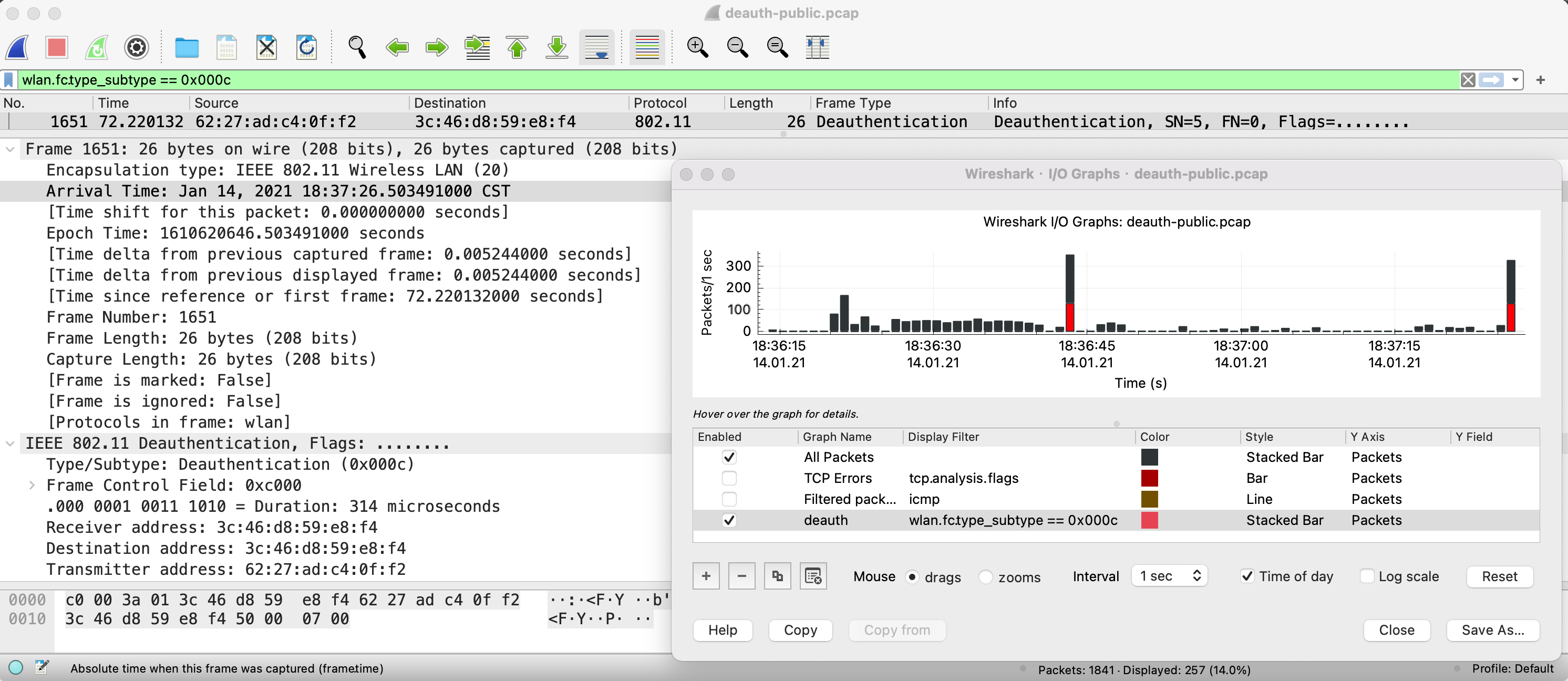Clear the display filter with X icon
This screenshot has height=681, width=1568.
(1468, 80)
